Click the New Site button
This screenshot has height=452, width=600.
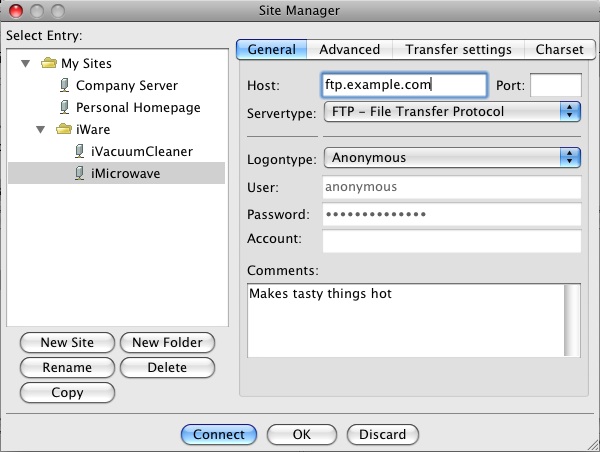pyautogui.click(x=67, y=342)
